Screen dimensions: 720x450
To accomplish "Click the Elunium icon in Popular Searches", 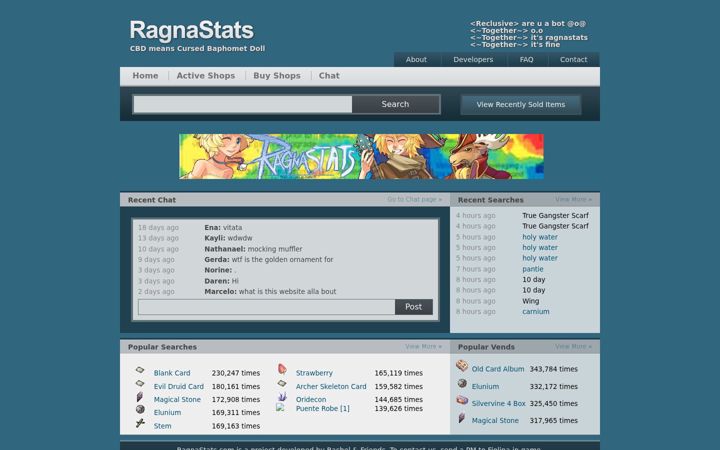I will pos(140,409).
